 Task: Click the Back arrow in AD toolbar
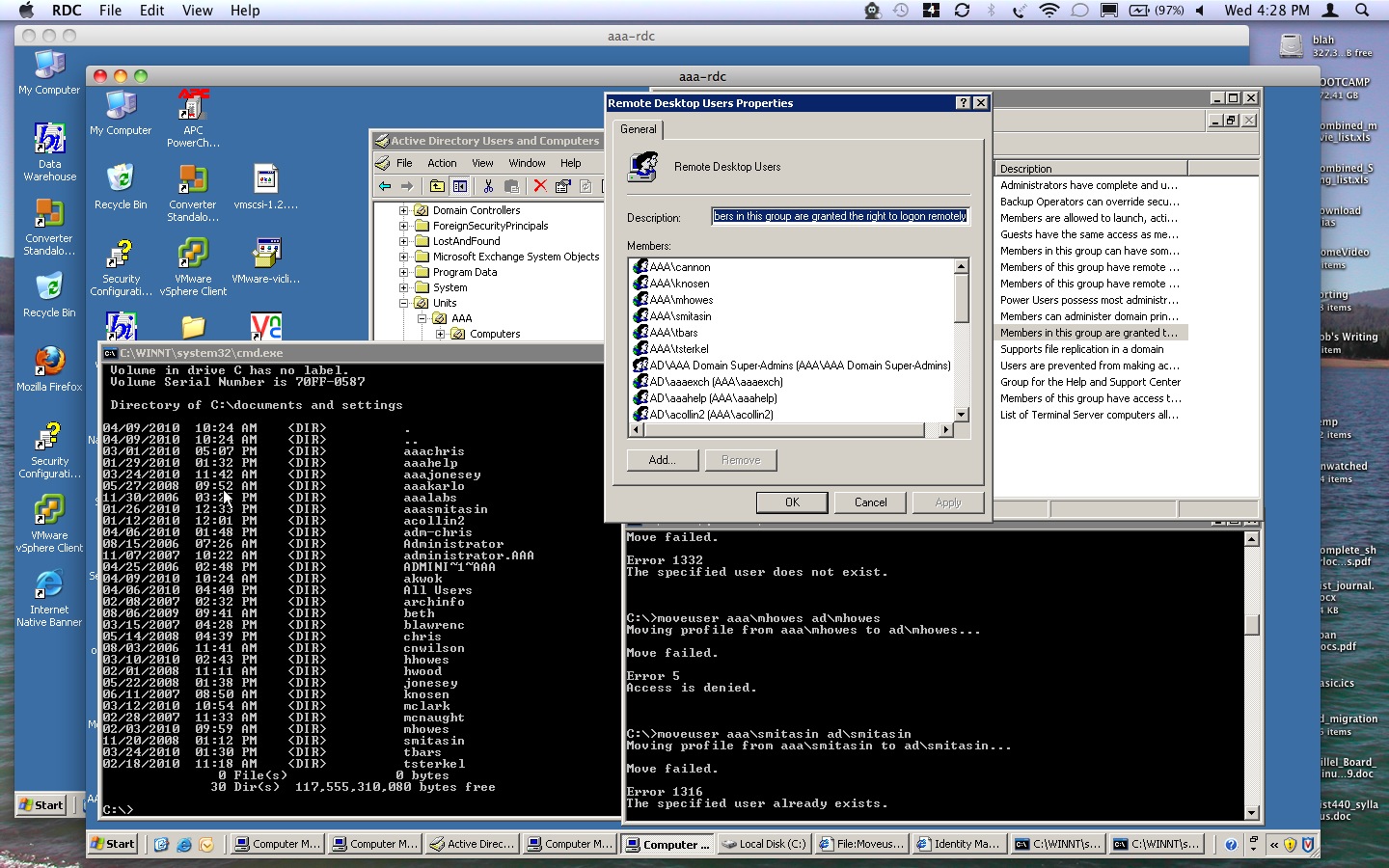[385, 186]
